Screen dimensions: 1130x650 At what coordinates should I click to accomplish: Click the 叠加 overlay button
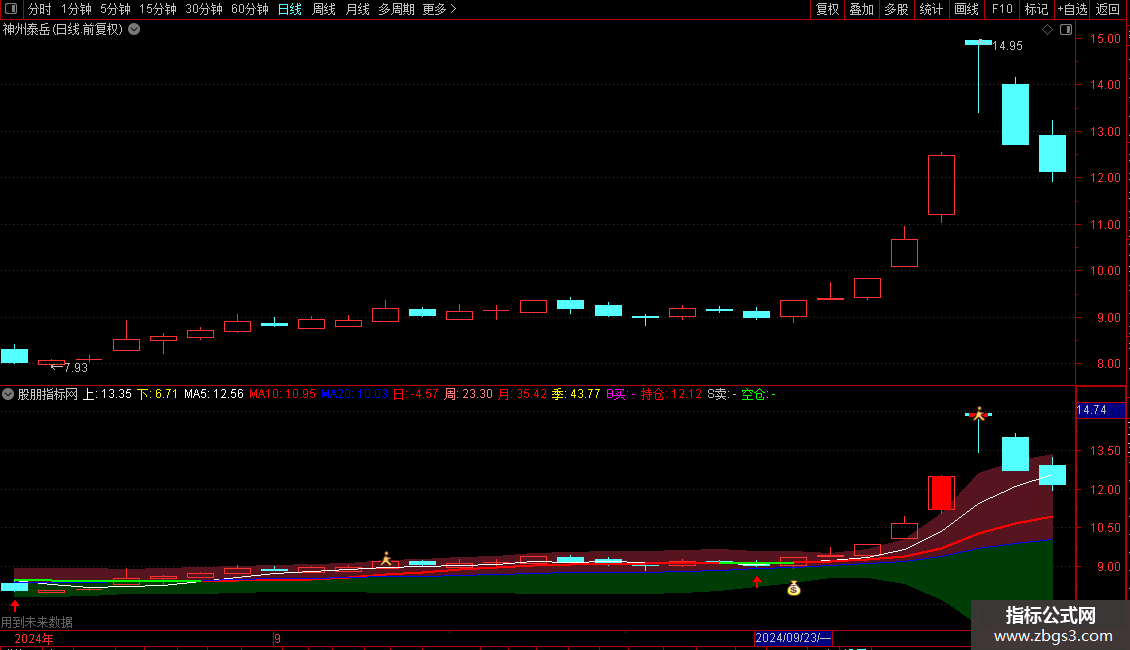861,9
